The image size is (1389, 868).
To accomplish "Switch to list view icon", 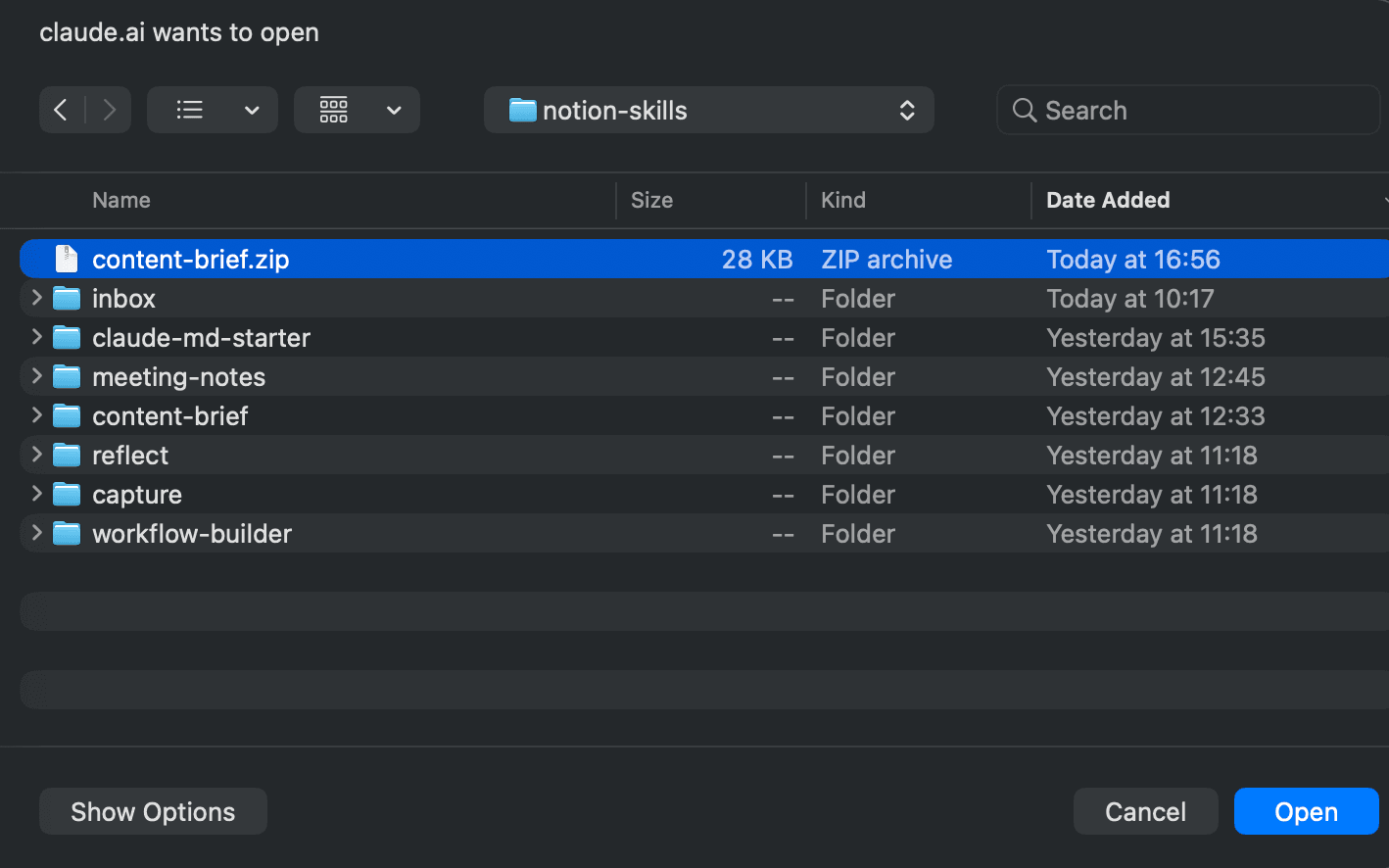I will tap(190, 110).
